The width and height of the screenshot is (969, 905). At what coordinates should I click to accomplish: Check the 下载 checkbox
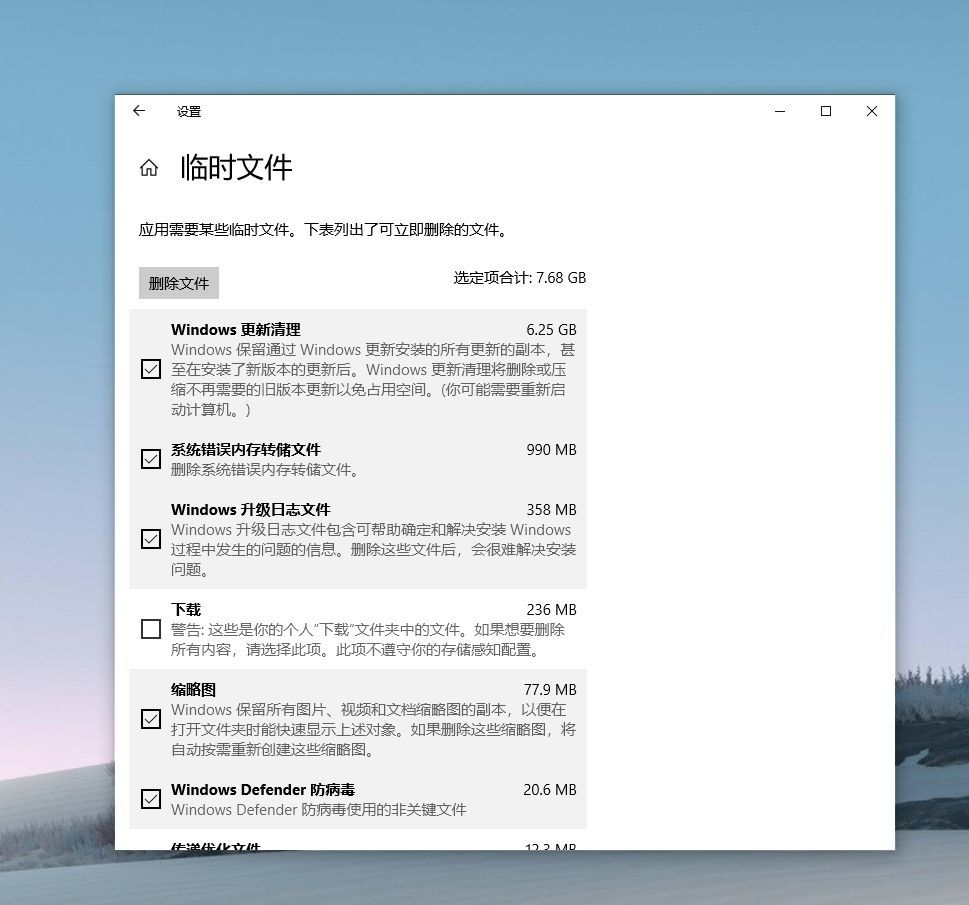click(151, 629)
